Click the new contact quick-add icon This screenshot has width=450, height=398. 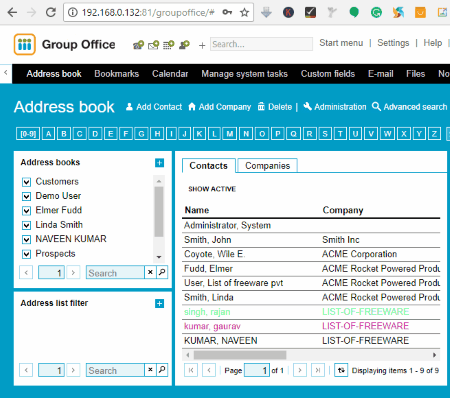(x=138, y=45)
